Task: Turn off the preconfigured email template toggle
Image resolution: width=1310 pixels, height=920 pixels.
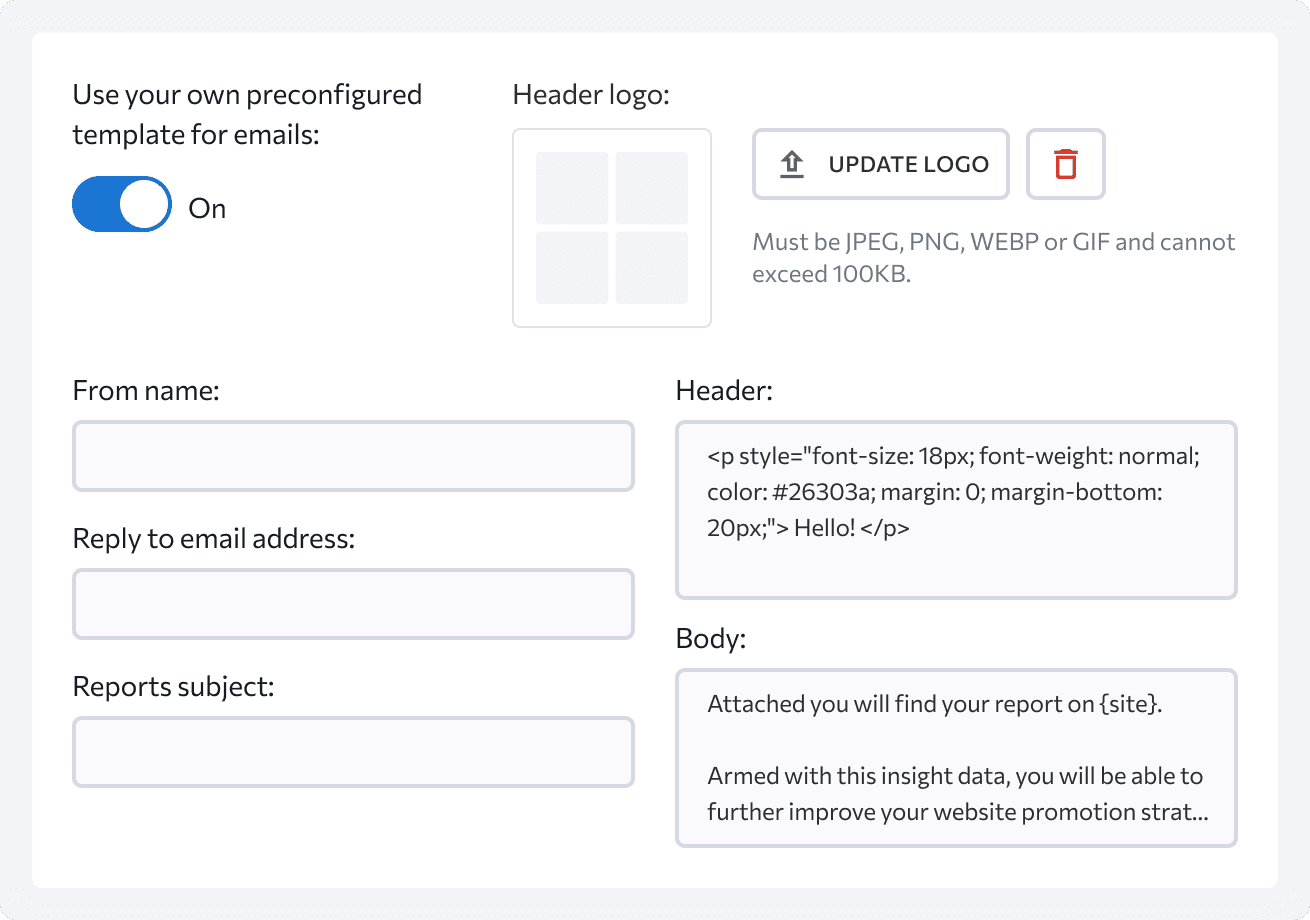Action: 122,205
